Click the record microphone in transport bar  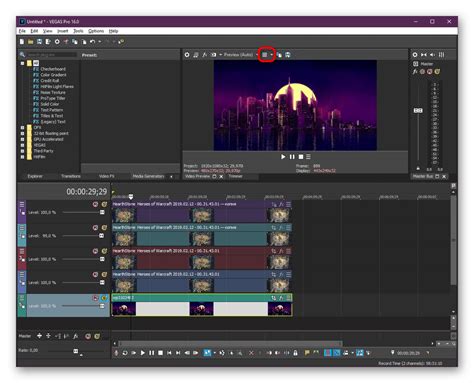[116, 353]
